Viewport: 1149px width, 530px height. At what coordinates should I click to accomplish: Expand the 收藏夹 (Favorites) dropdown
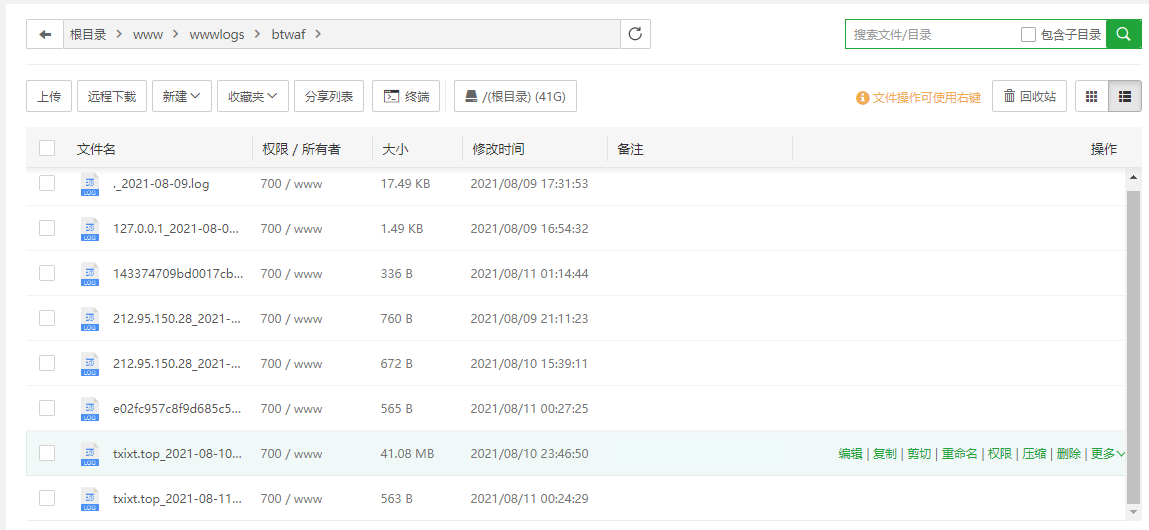(x=253, y=96)
